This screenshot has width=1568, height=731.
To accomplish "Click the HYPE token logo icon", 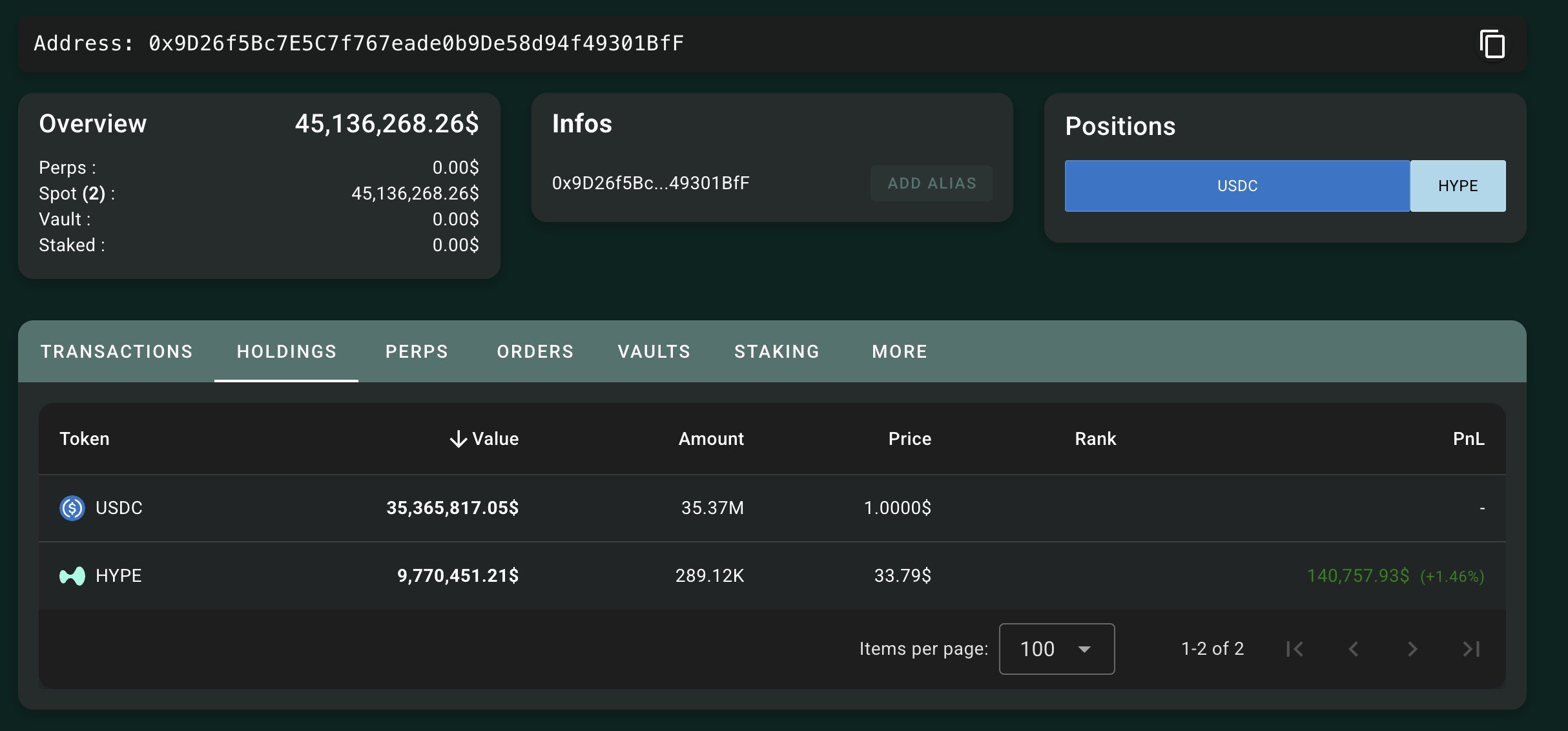I will (x=72, y=575).
